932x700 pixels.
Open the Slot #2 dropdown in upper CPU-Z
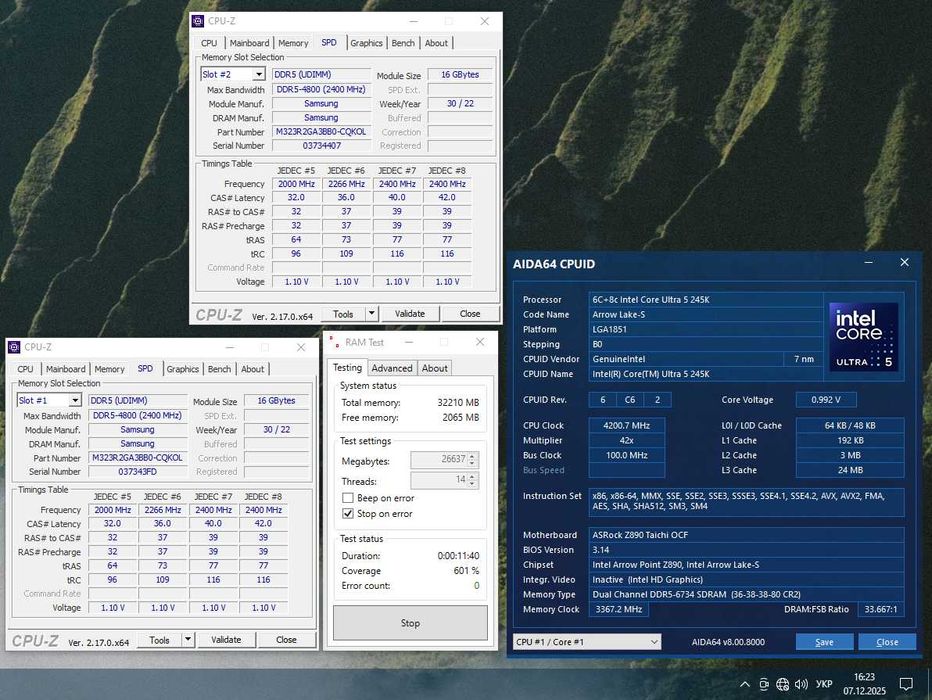click(x=259, y=74)
